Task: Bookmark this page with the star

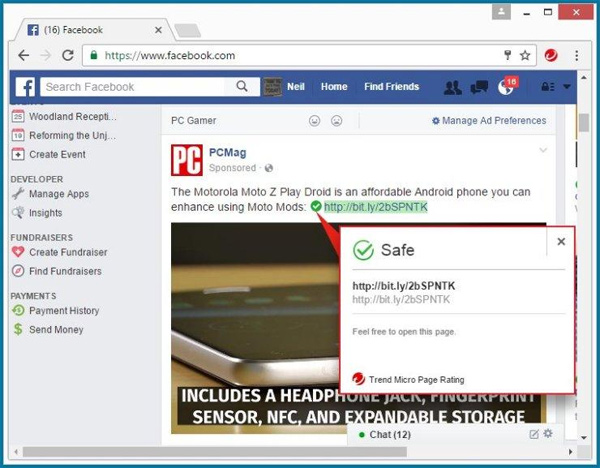Action: (x=525, y=55)
